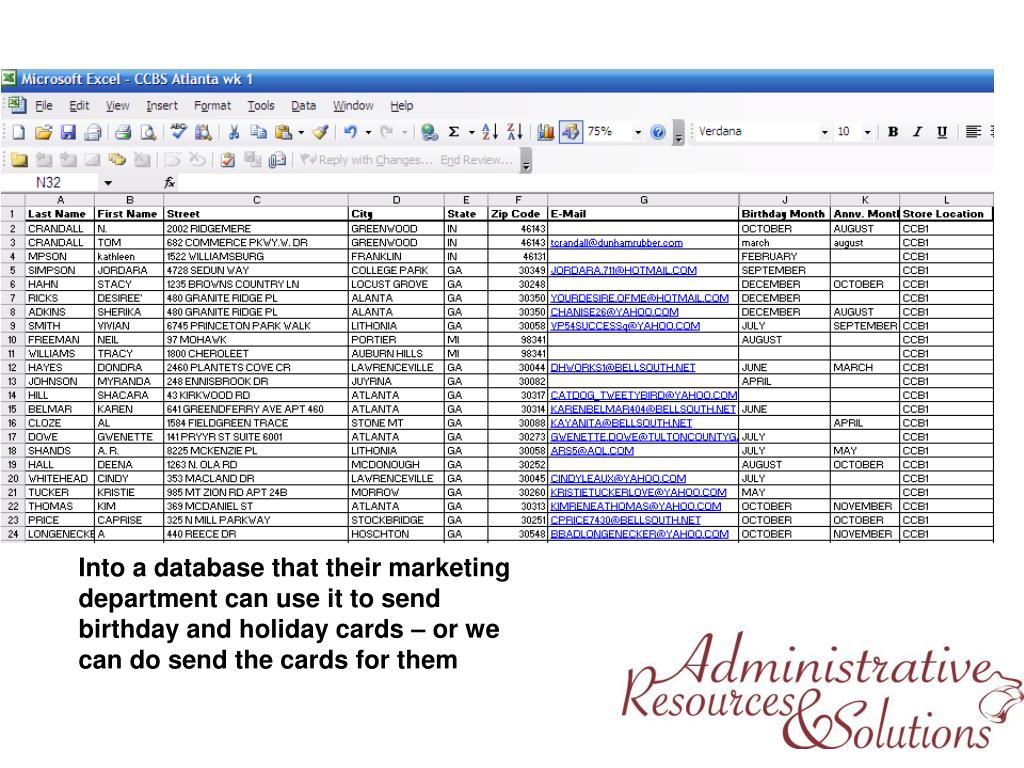Click the Excel document icon beside File
The image size is (1024, 768).
(16, 105)
